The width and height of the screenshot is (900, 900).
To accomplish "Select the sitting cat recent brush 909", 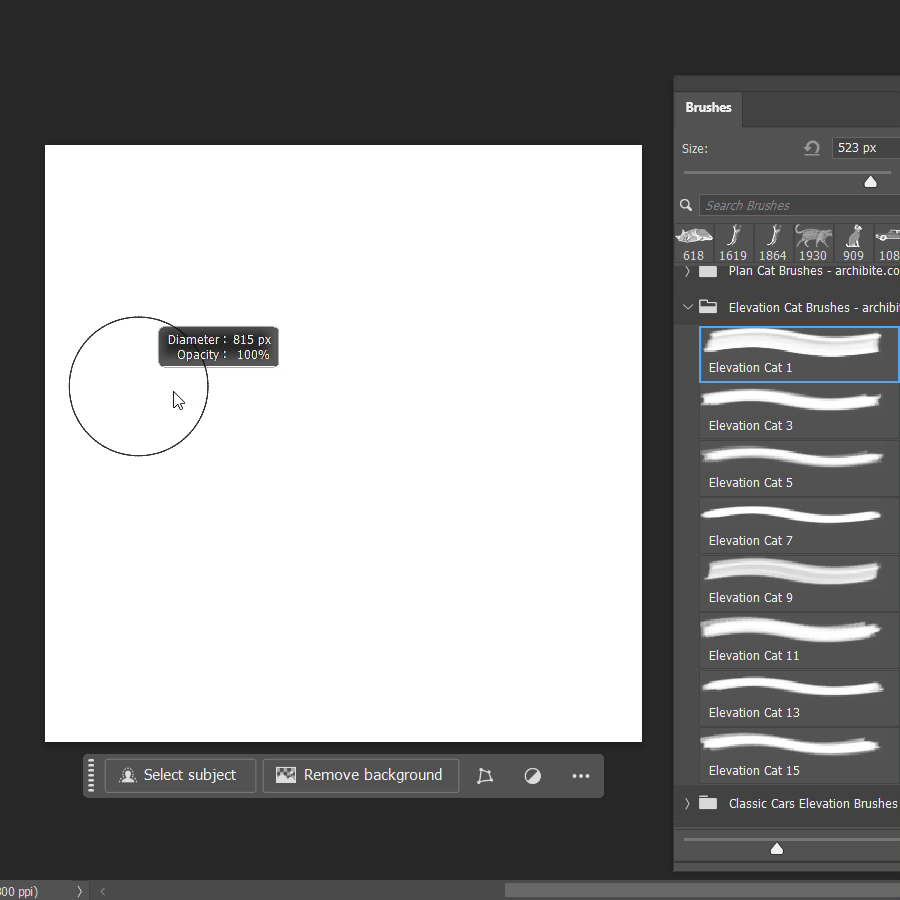I will pyautogui.click(x=853, y=243).
